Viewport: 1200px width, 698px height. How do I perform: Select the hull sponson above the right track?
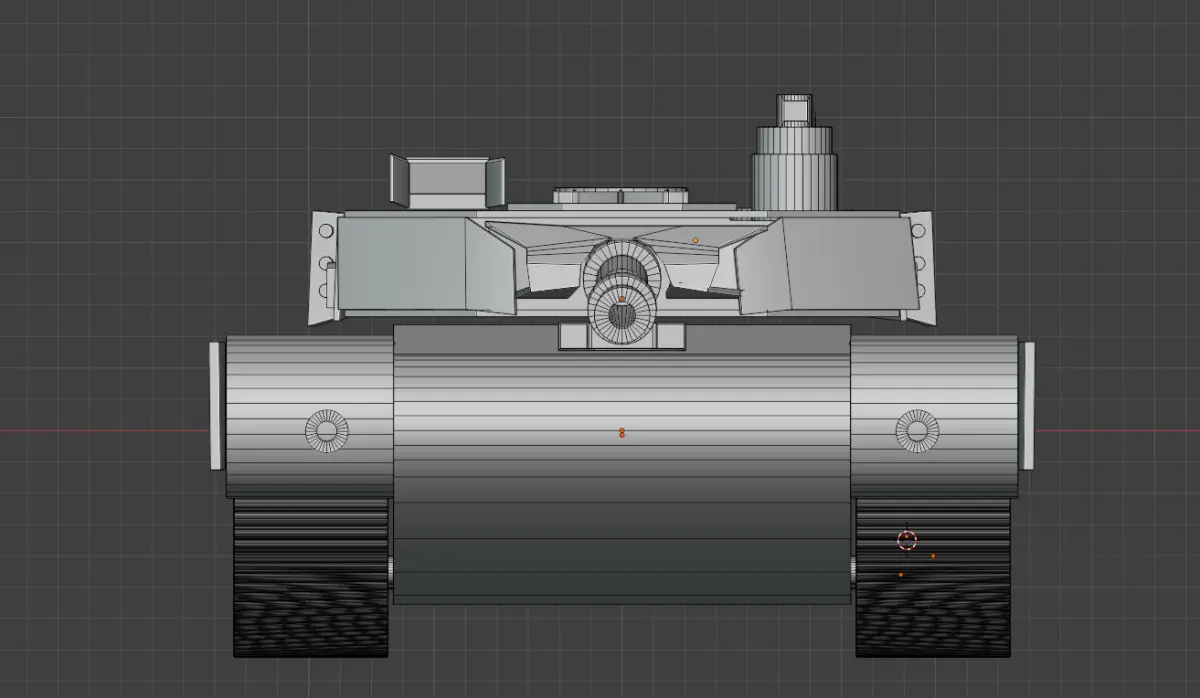tap(935, 416)
